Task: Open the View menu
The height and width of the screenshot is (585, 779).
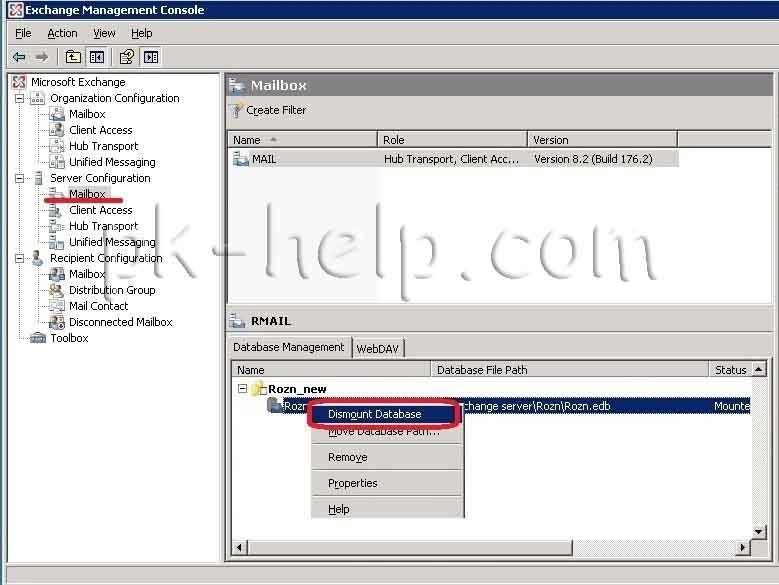Action: (x=104, y=33)
